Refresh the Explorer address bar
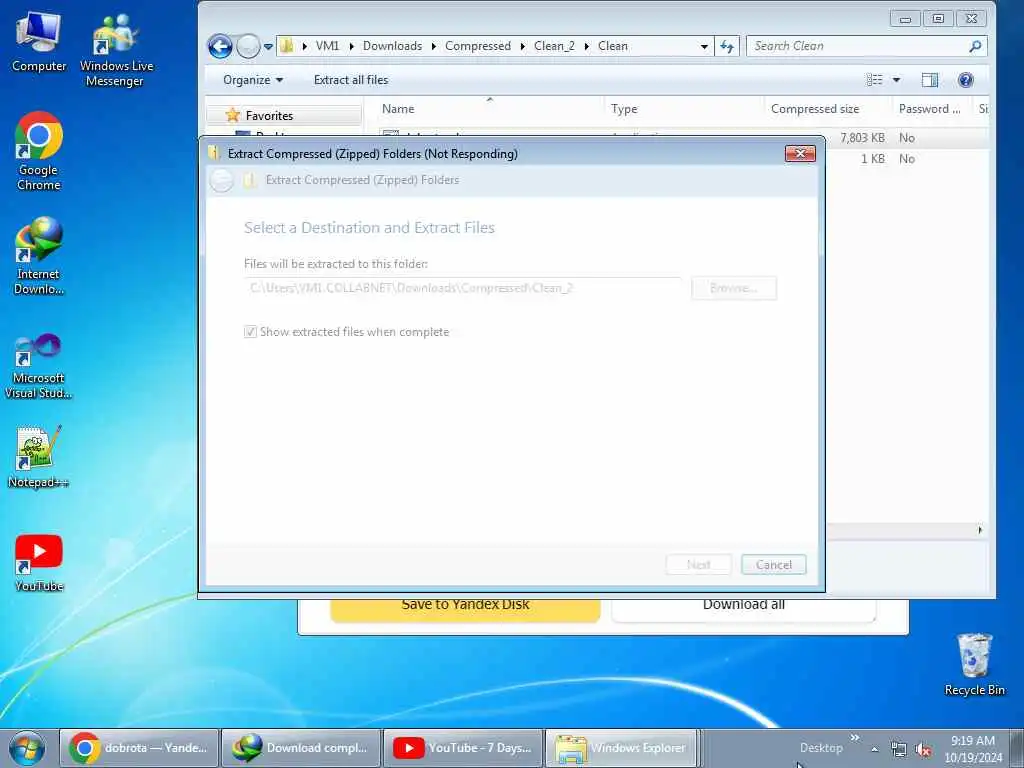The image size is (1024, 768). coord(727,46)
